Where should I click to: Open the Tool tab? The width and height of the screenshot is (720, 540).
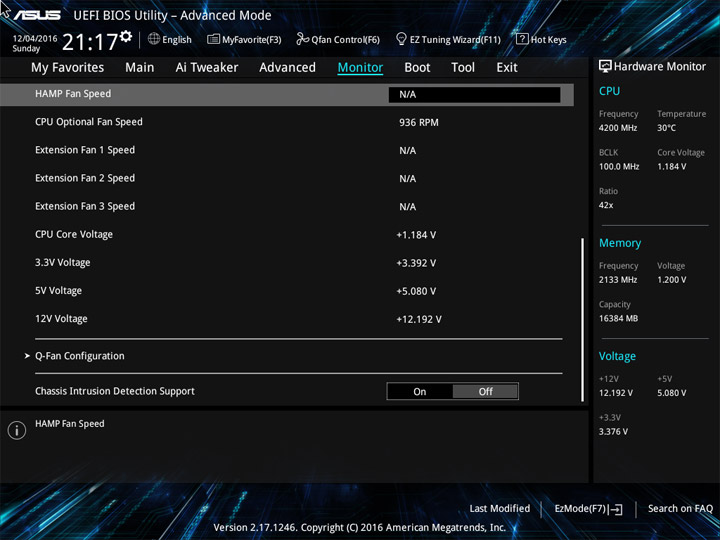coord(463,68)
